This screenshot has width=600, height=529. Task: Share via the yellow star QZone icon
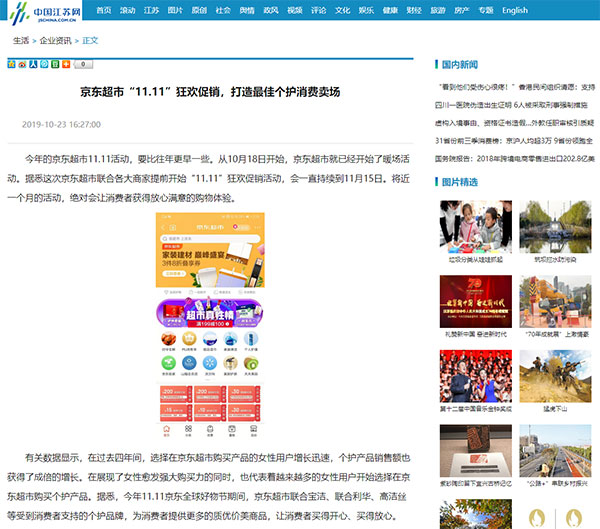point(11,64)
